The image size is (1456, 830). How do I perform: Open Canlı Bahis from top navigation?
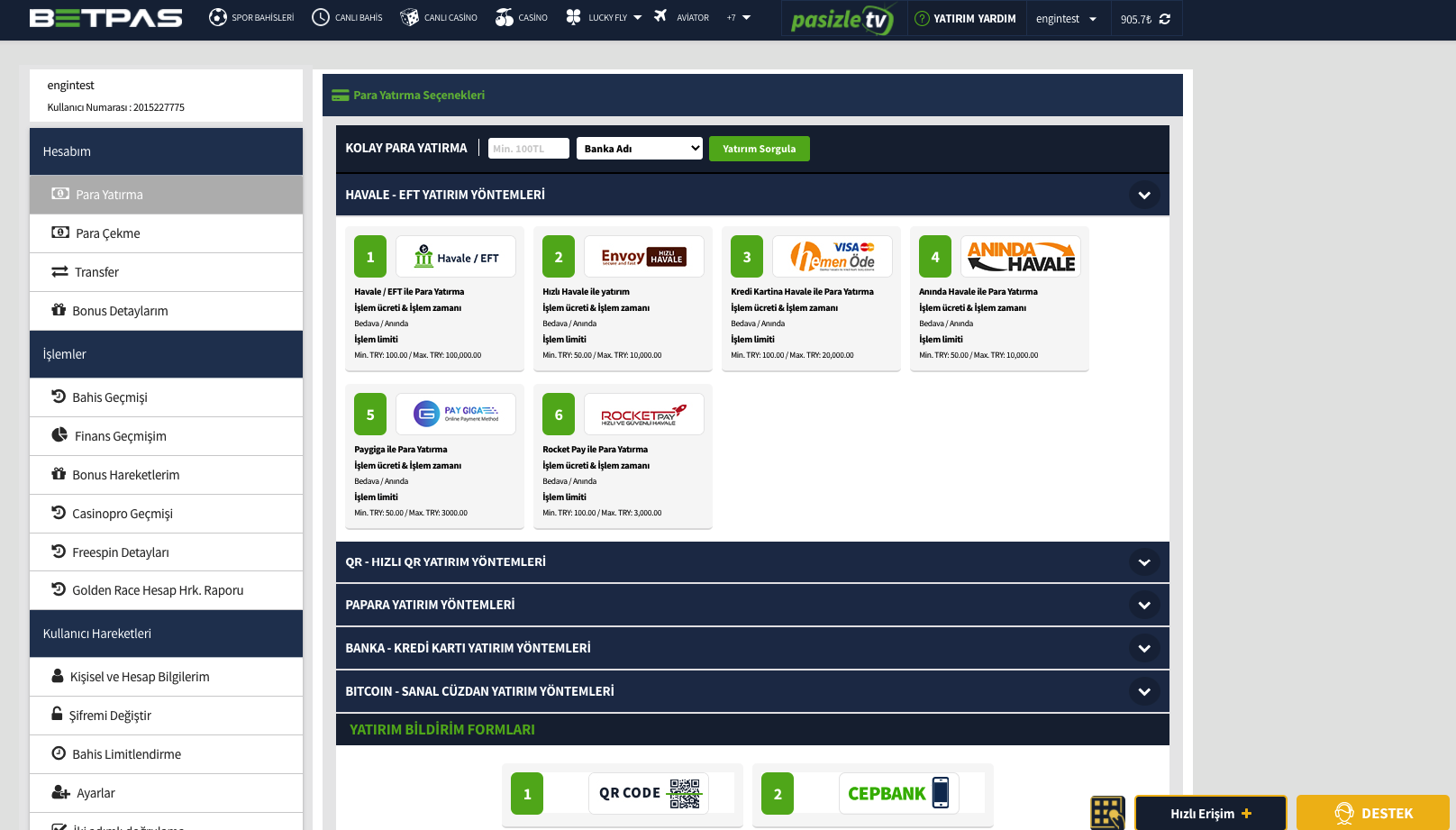[347, 17]
